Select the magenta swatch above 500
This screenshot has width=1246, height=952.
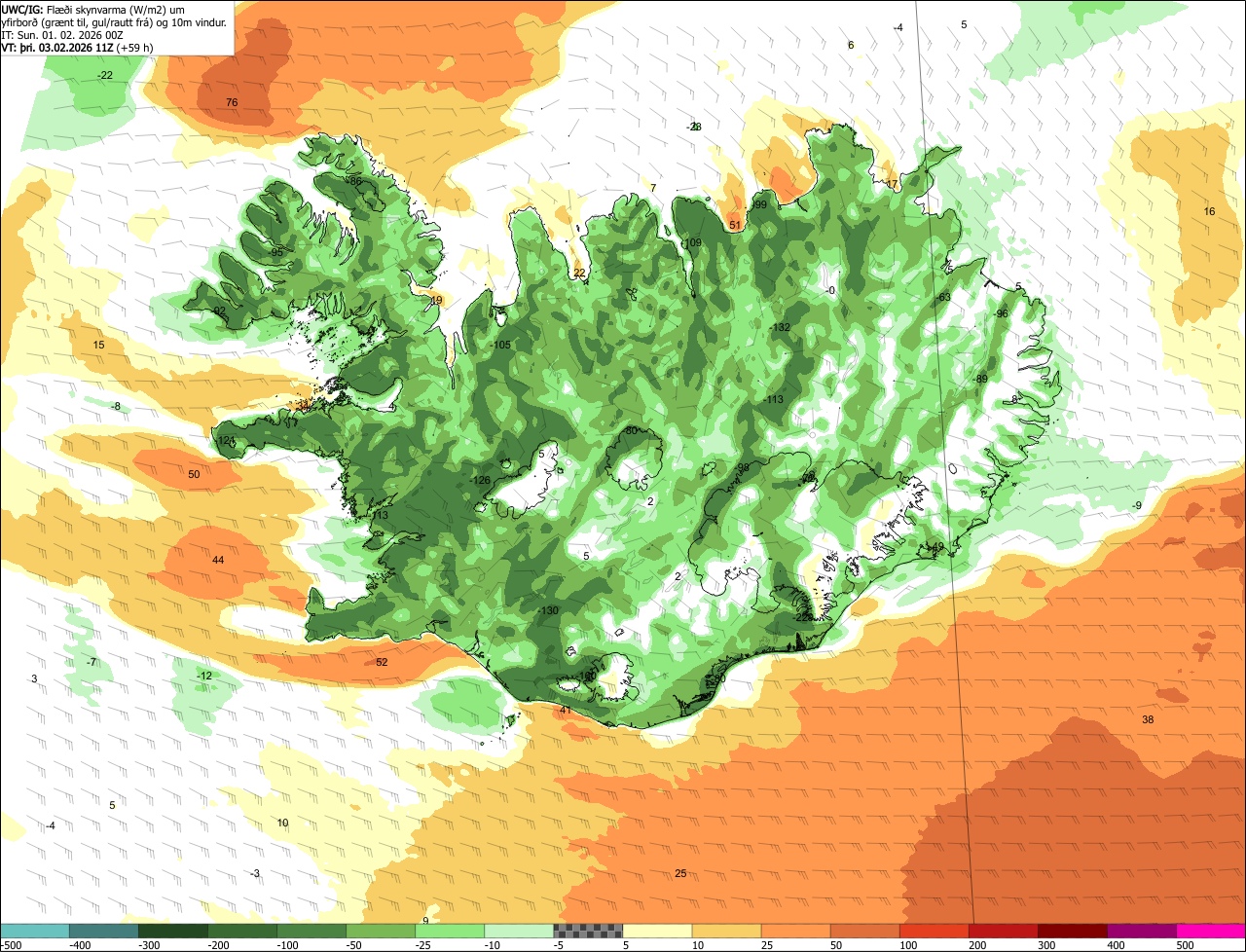[1211, 931]
